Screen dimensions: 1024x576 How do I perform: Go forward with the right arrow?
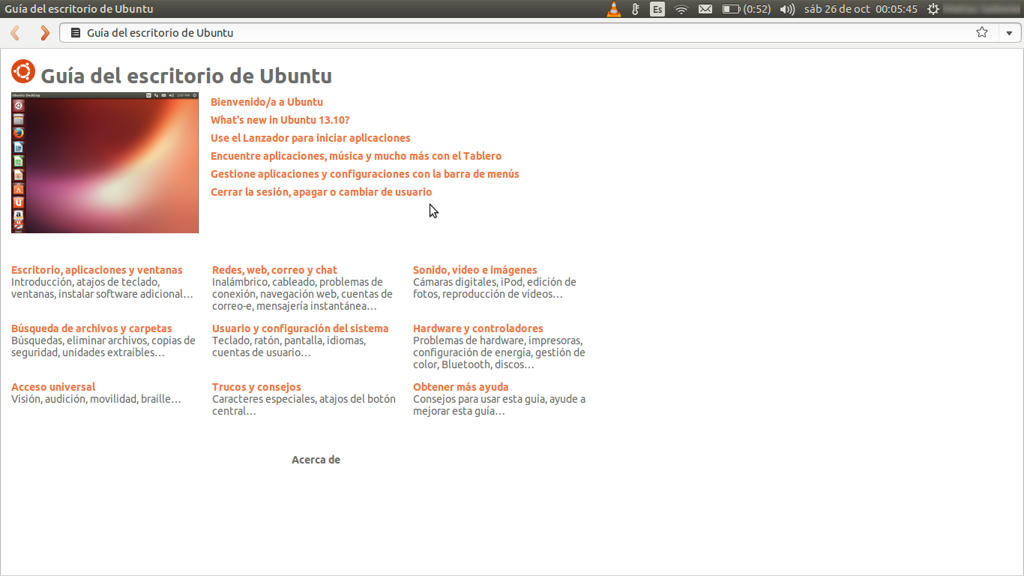tap(44, 33)
